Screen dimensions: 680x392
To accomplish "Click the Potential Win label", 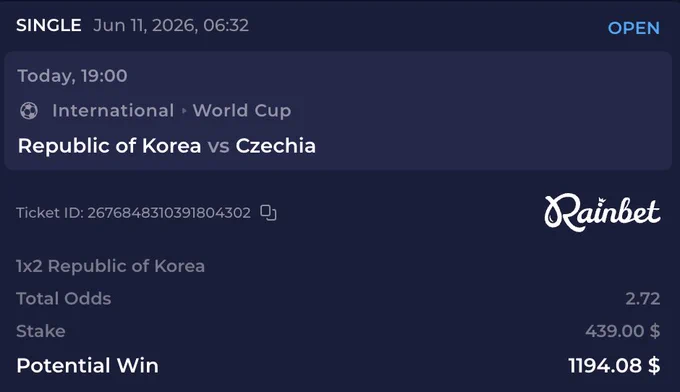I will (87, 365).
